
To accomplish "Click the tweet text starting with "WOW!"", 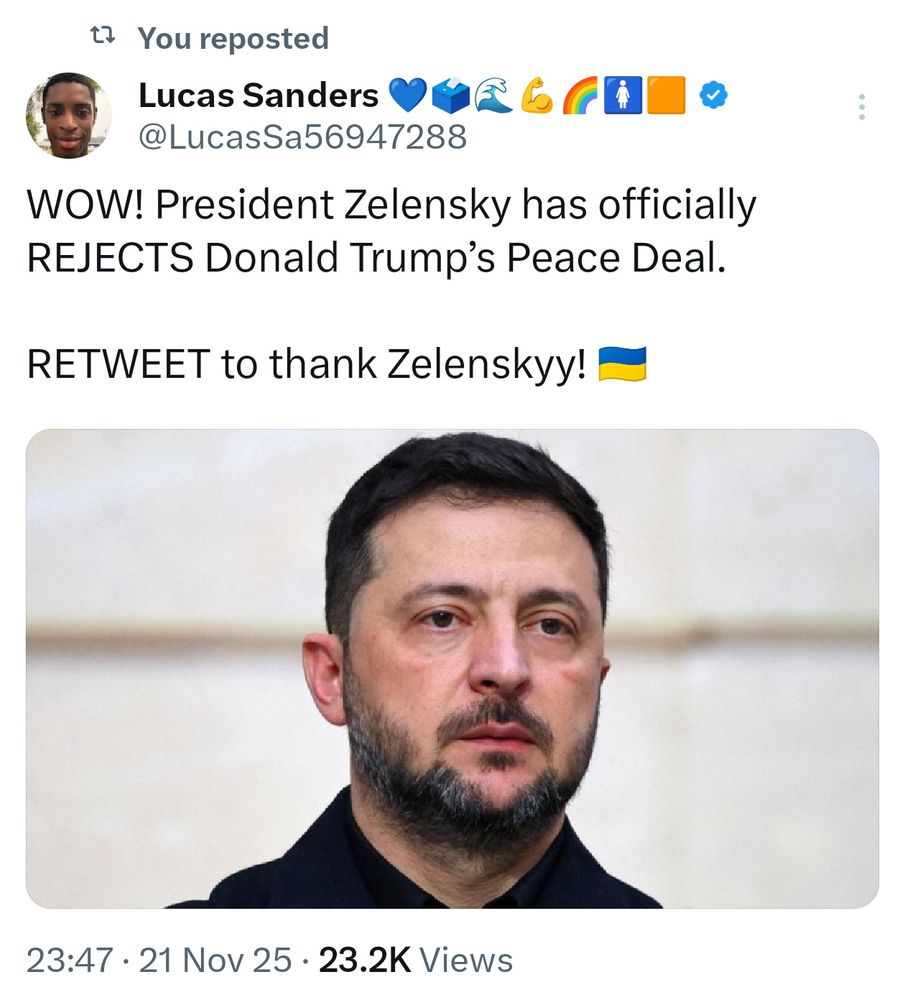I will point(390,230).
